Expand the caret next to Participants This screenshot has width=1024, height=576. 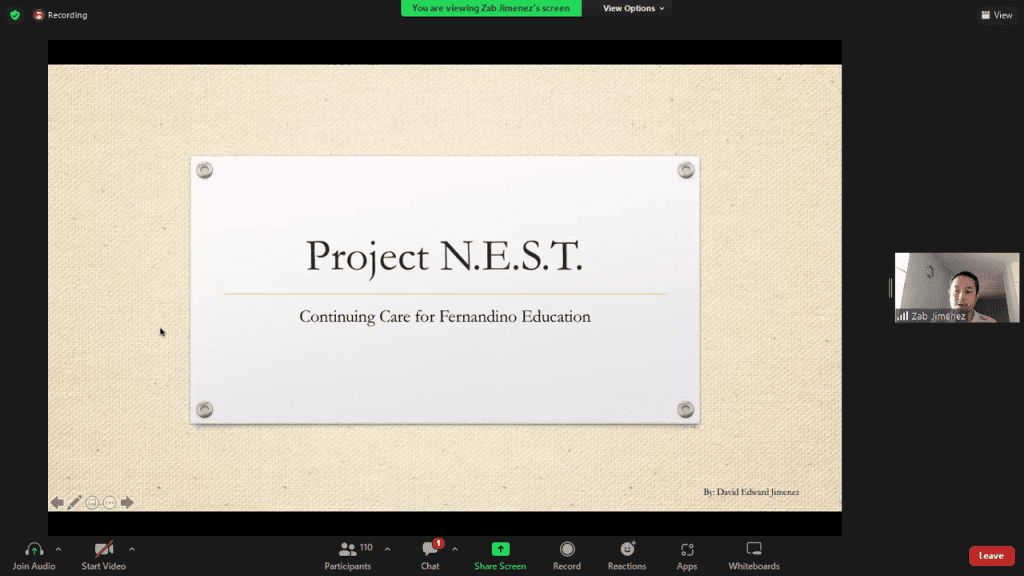click(x=387, y=550)
